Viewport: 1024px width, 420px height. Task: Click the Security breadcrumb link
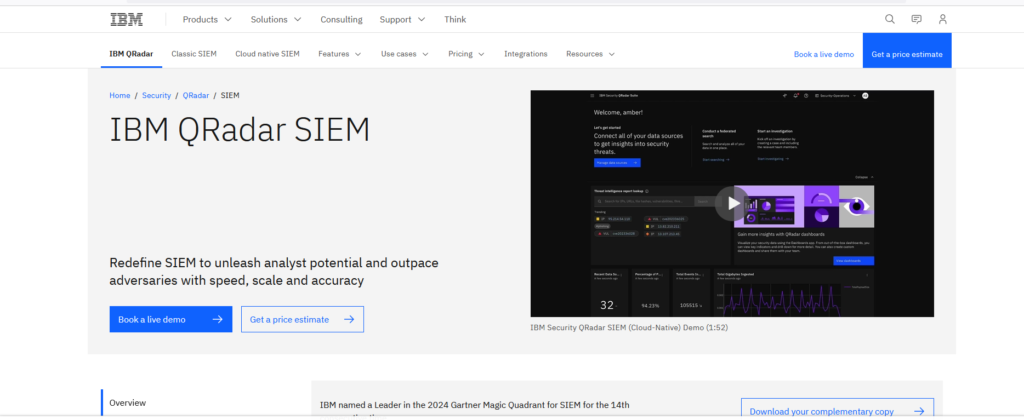pos(157,95)
